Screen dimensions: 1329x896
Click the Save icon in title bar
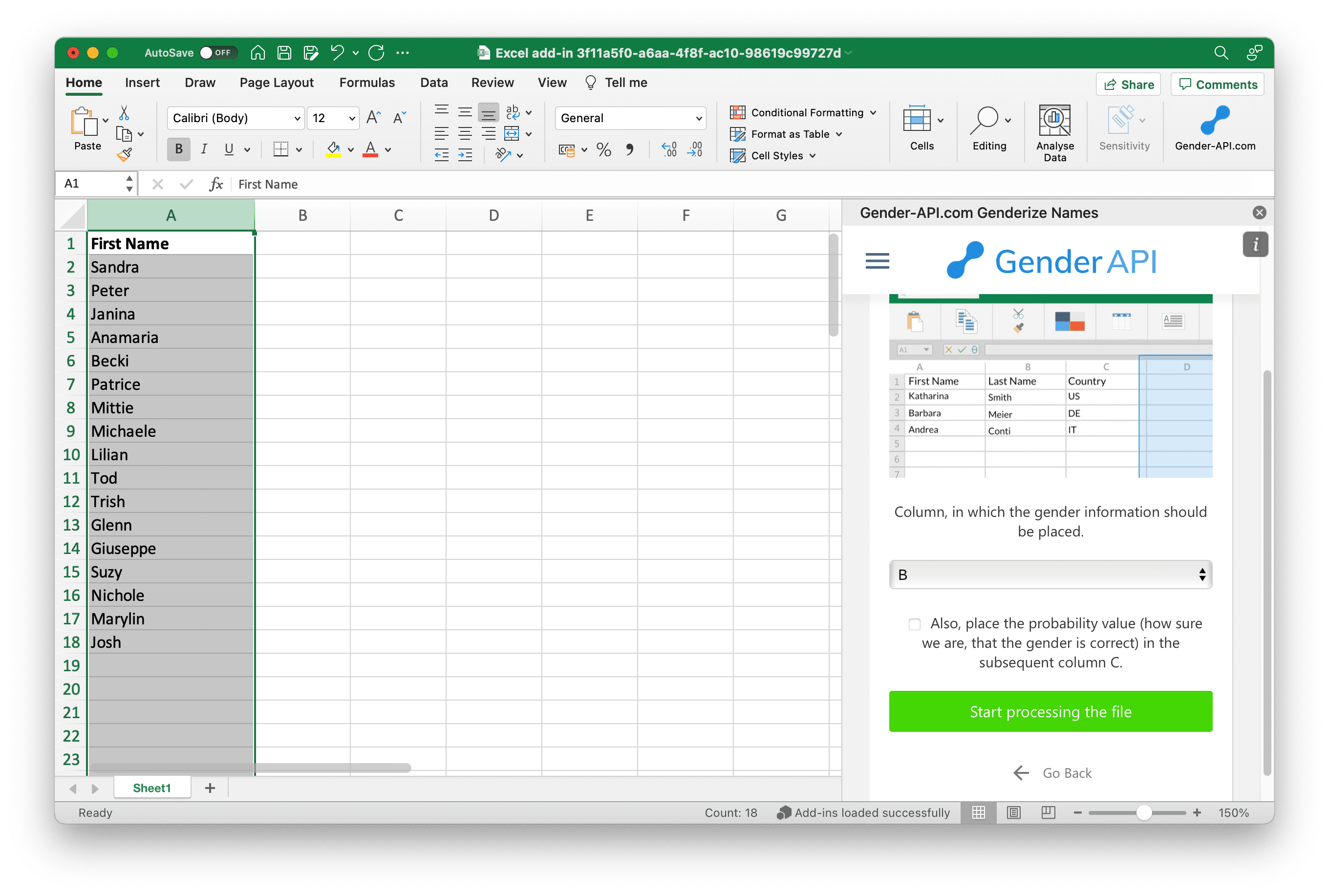(284, 53)
